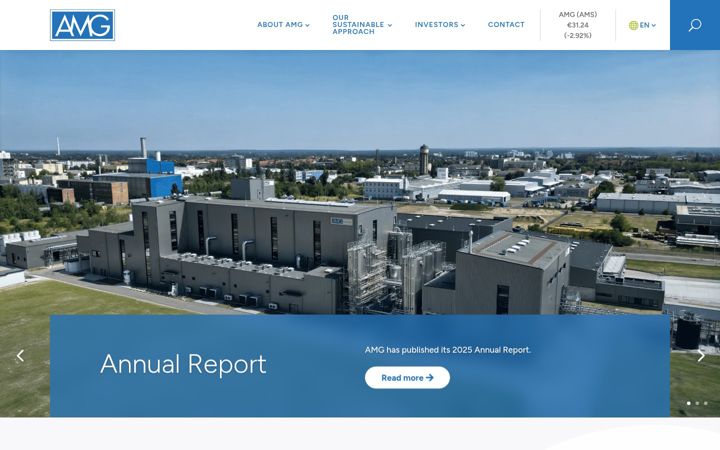The height and width of the screenshot is (450, 720).
Task: Click the Annual Report heading
Action: pyautogui.click(x=183, y=365)
